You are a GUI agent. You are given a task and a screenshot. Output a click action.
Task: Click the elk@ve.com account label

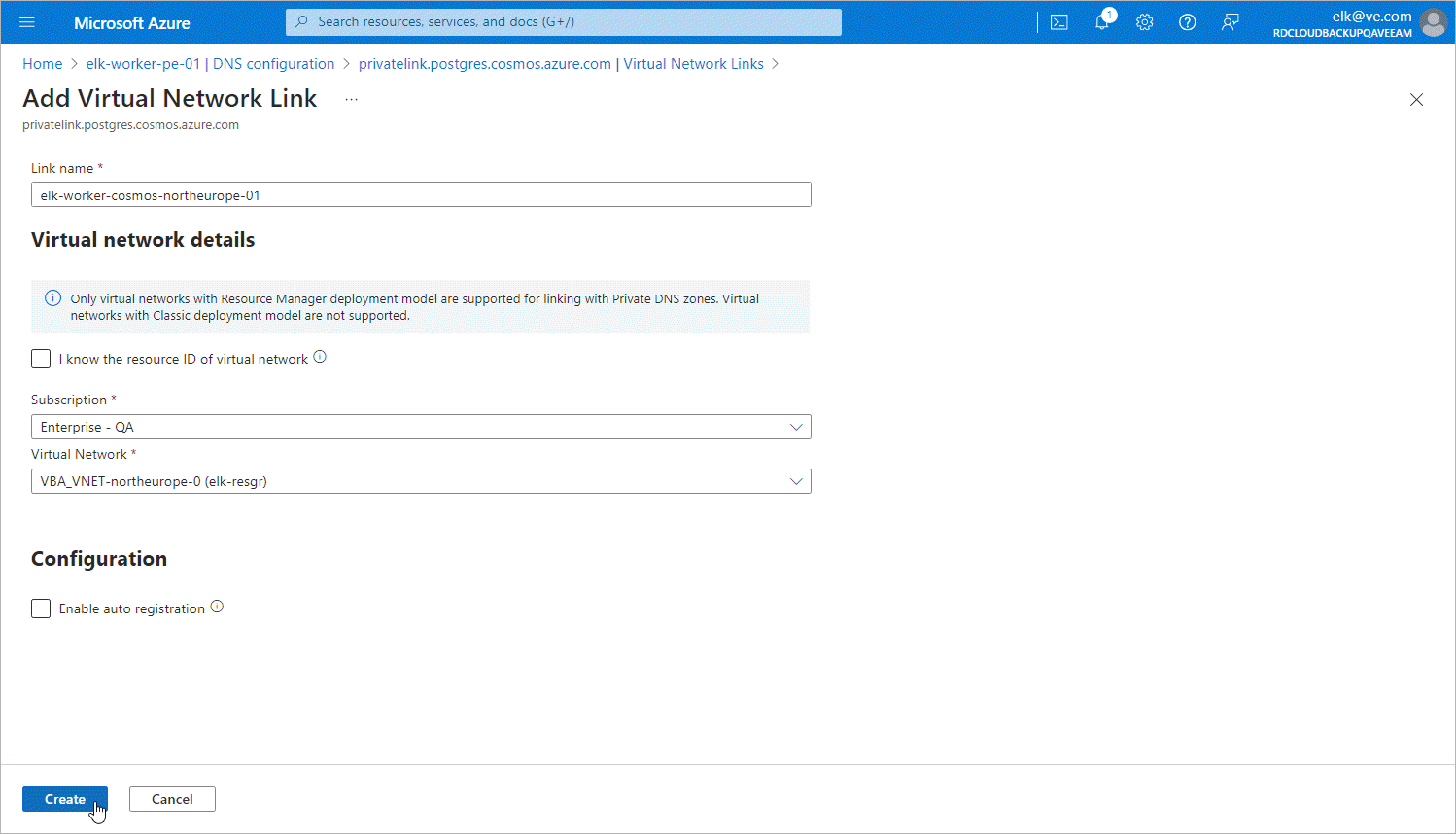coord(1371,16)
